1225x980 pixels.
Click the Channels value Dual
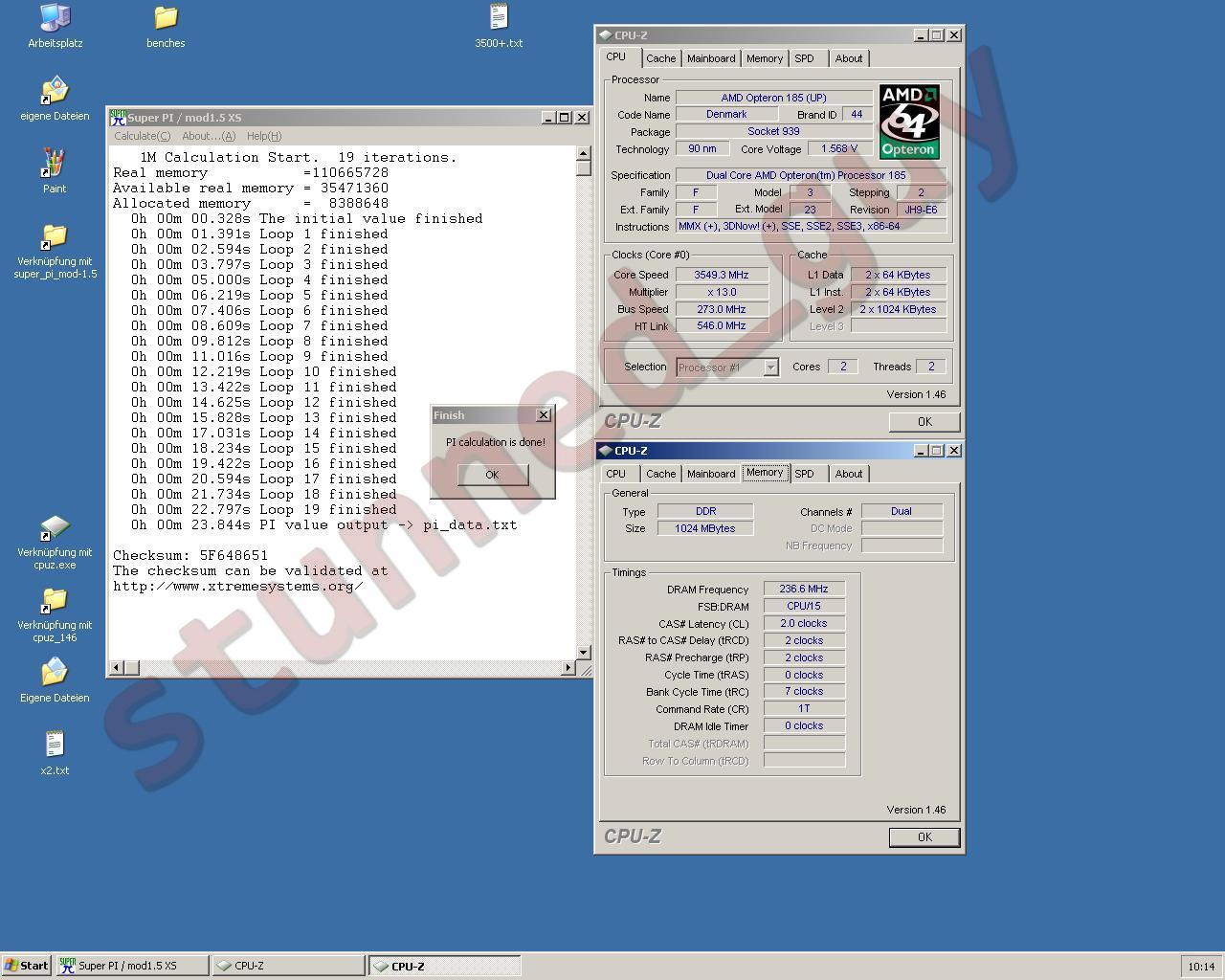click(902, 511)
